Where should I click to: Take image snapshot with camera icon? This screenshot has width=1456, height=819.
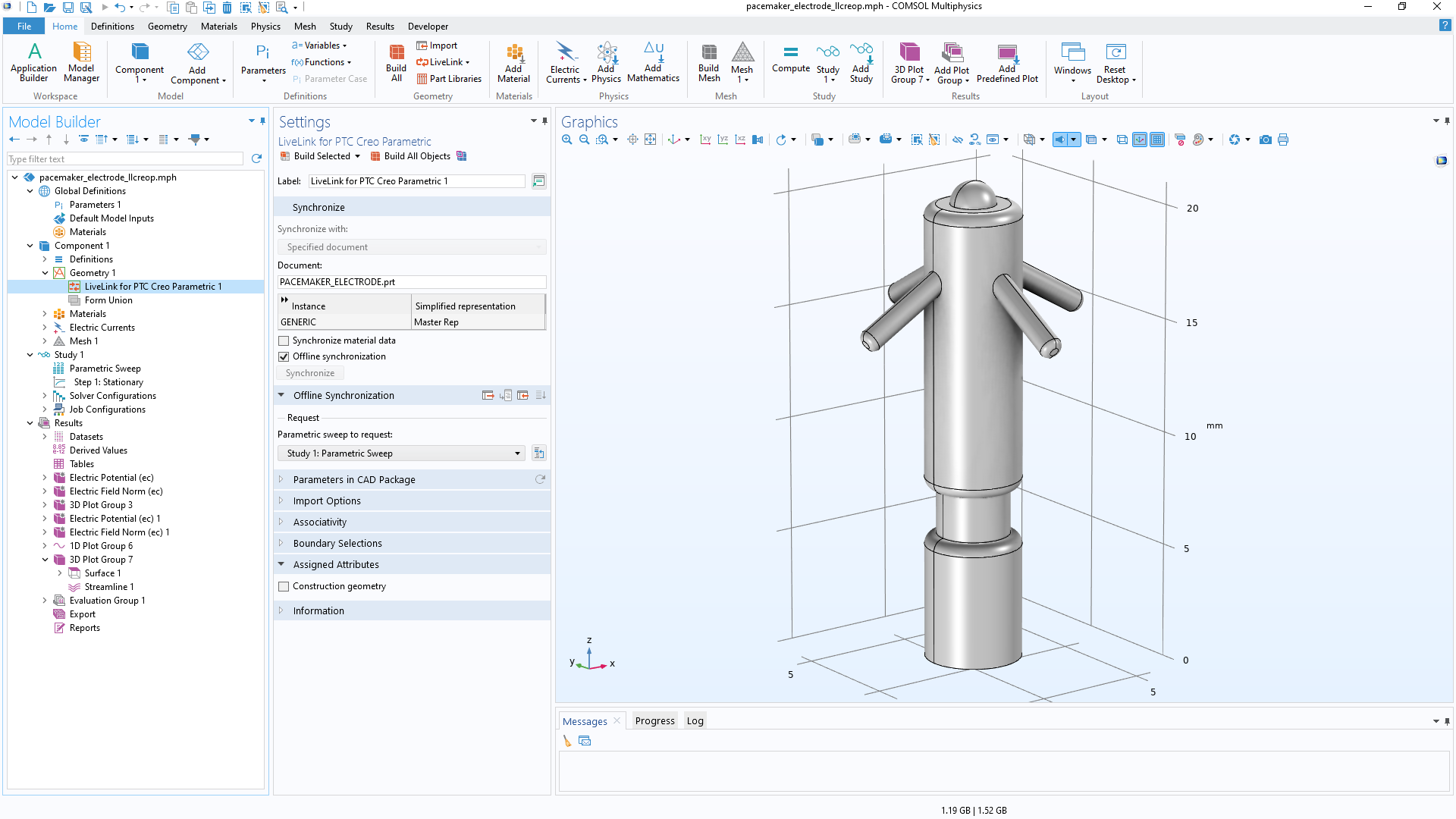pyautogui.click(x=1265, y=140)
